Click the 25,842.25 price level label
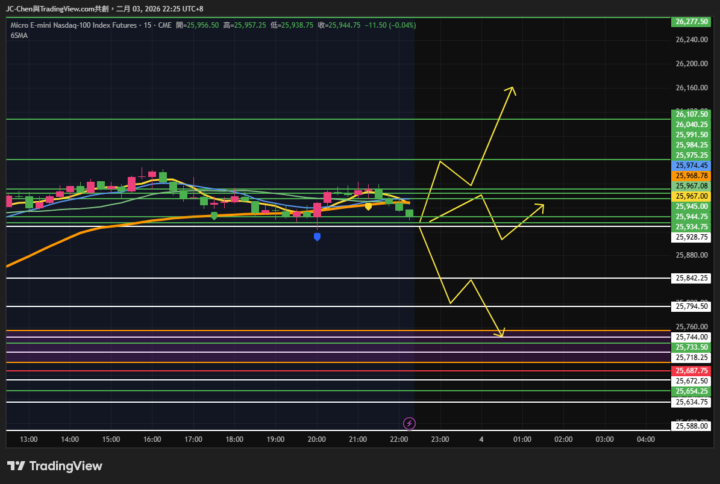 (x=692, y=278)
